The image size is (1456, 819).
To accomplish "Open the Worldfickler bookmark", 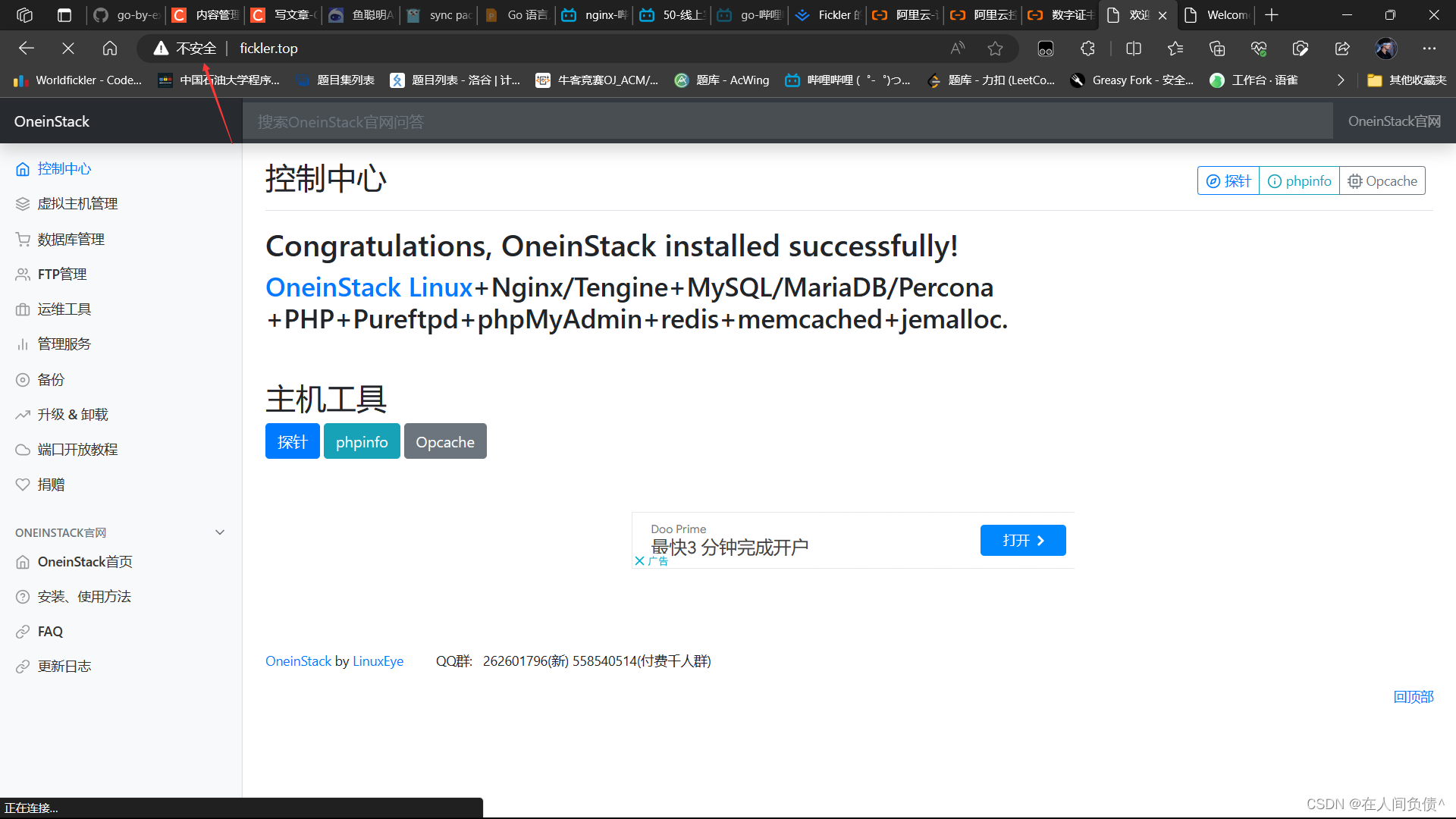I will (x=78, y=80).
